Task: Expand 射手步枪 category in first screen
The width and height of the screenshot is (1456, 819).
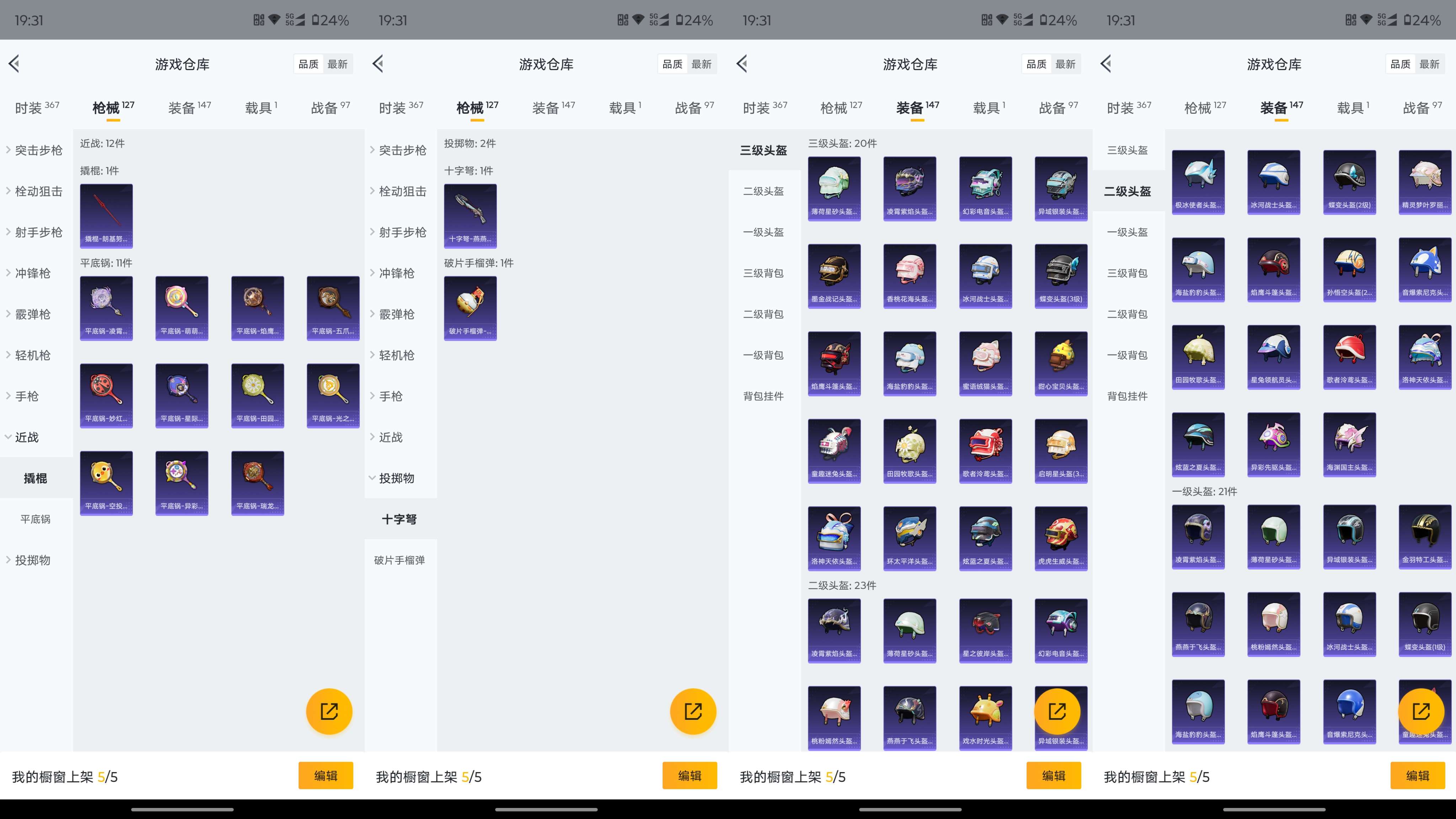Action: tap(36, 232)
